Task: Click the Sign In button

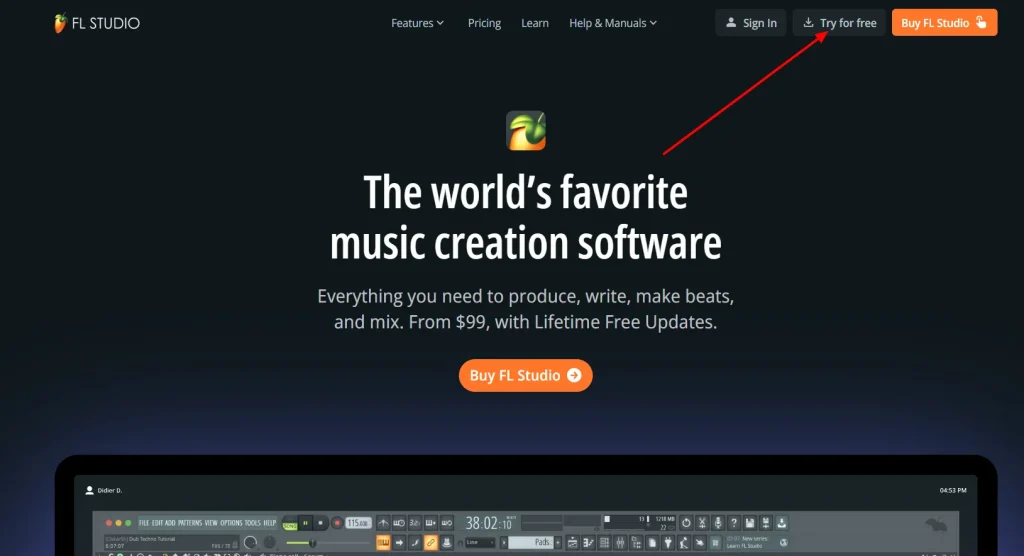Action: (x=750, y=23)
